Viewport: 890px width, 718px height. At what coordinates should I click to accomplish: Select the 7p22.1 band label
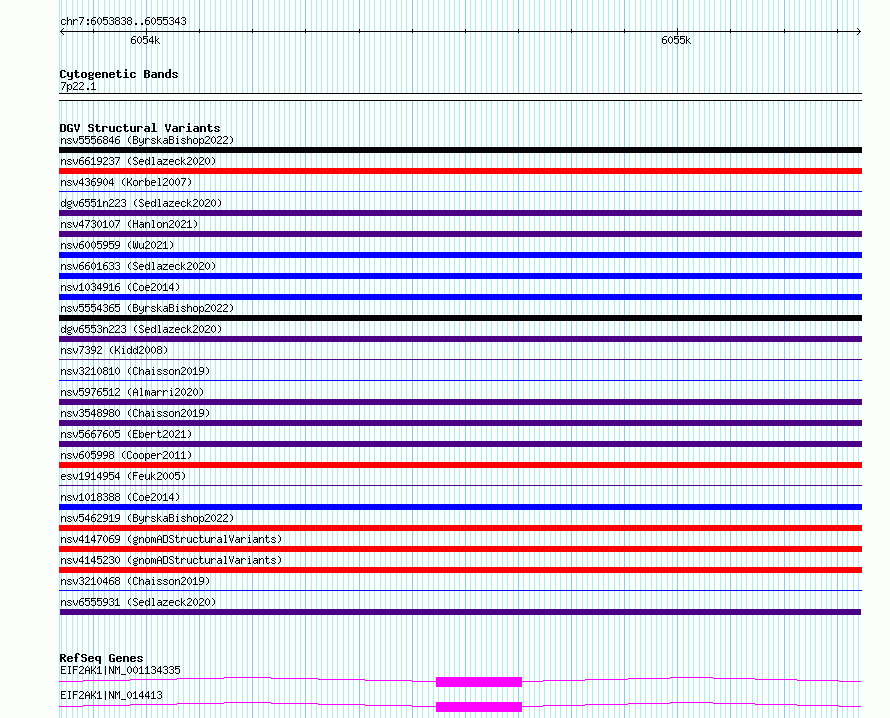[78, 86]
